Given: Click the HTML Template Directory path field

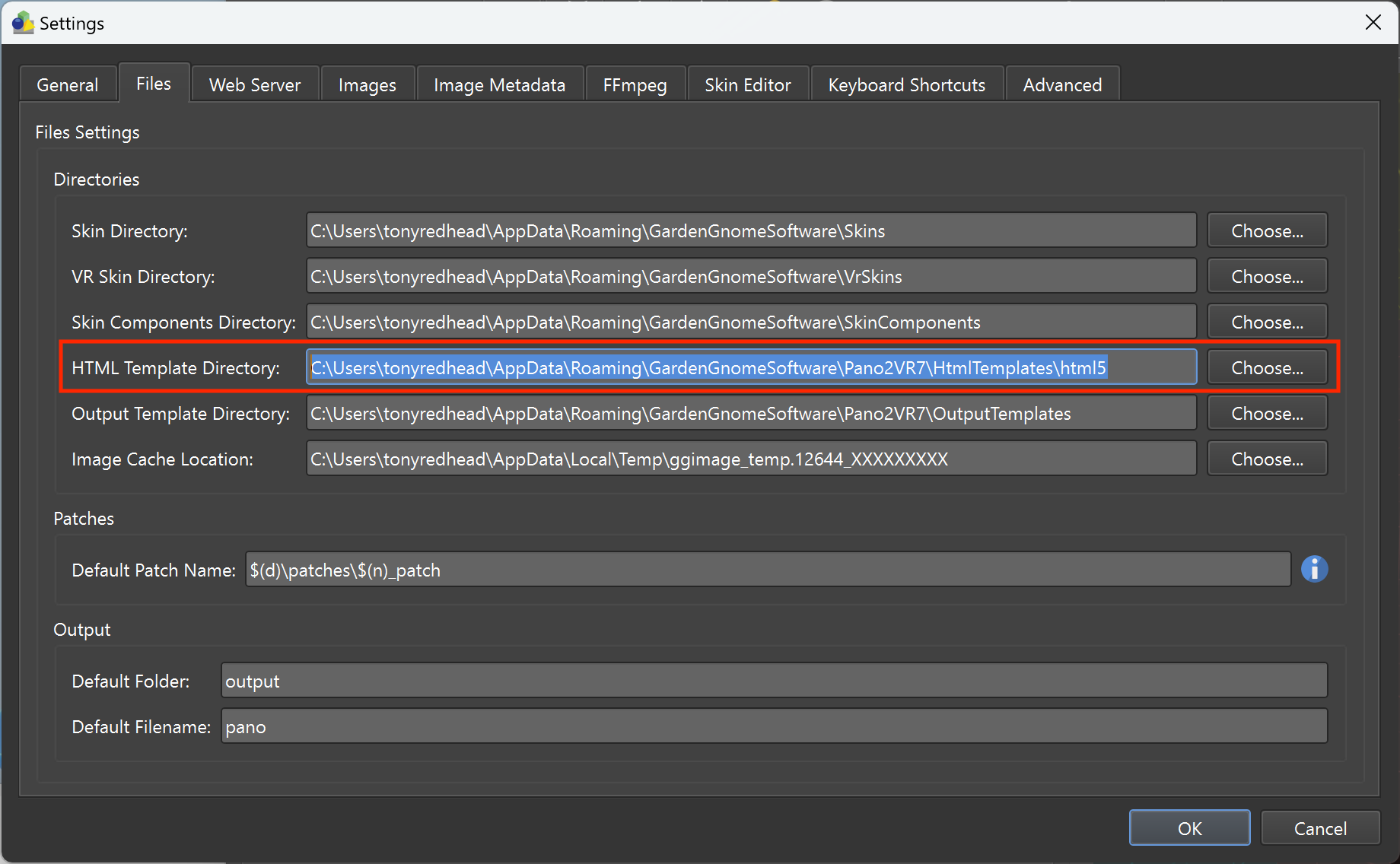Looking at the screenshot, I should point(752,367).
